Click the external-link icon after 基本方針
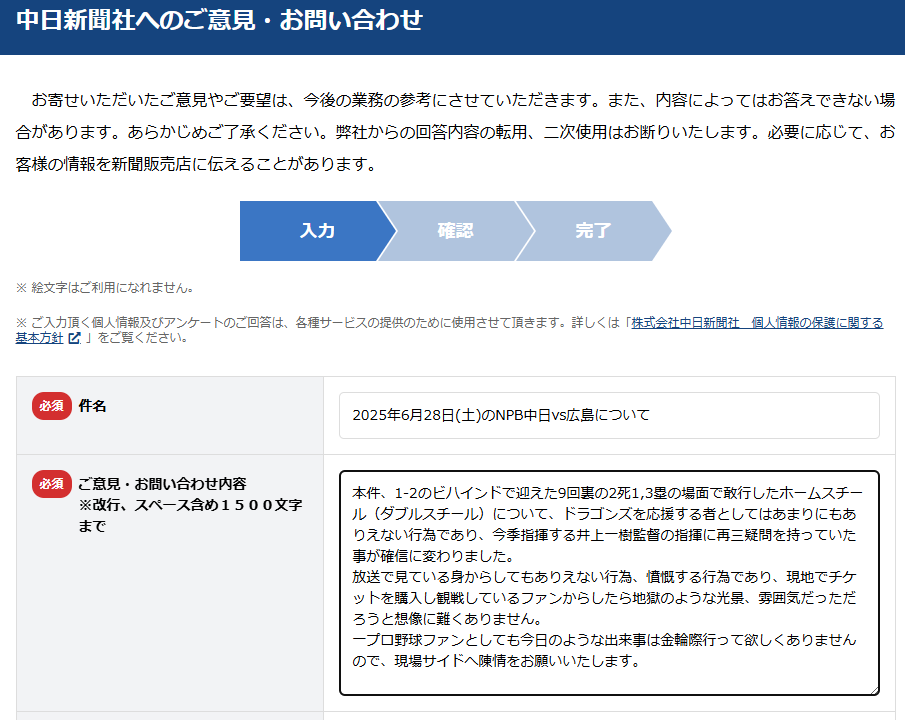This screenshot has height=720, width=905. pyautogui.click(x=74, y=338)
